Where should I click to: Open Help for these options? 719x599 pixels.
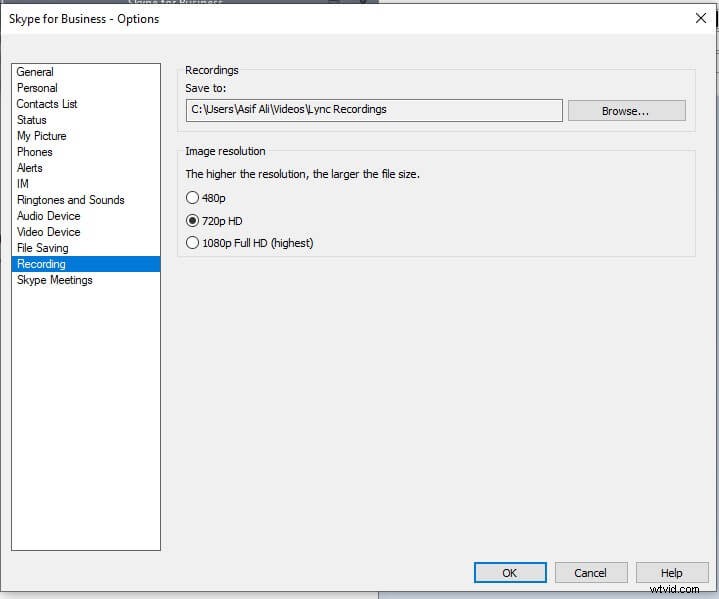point(672,573)
